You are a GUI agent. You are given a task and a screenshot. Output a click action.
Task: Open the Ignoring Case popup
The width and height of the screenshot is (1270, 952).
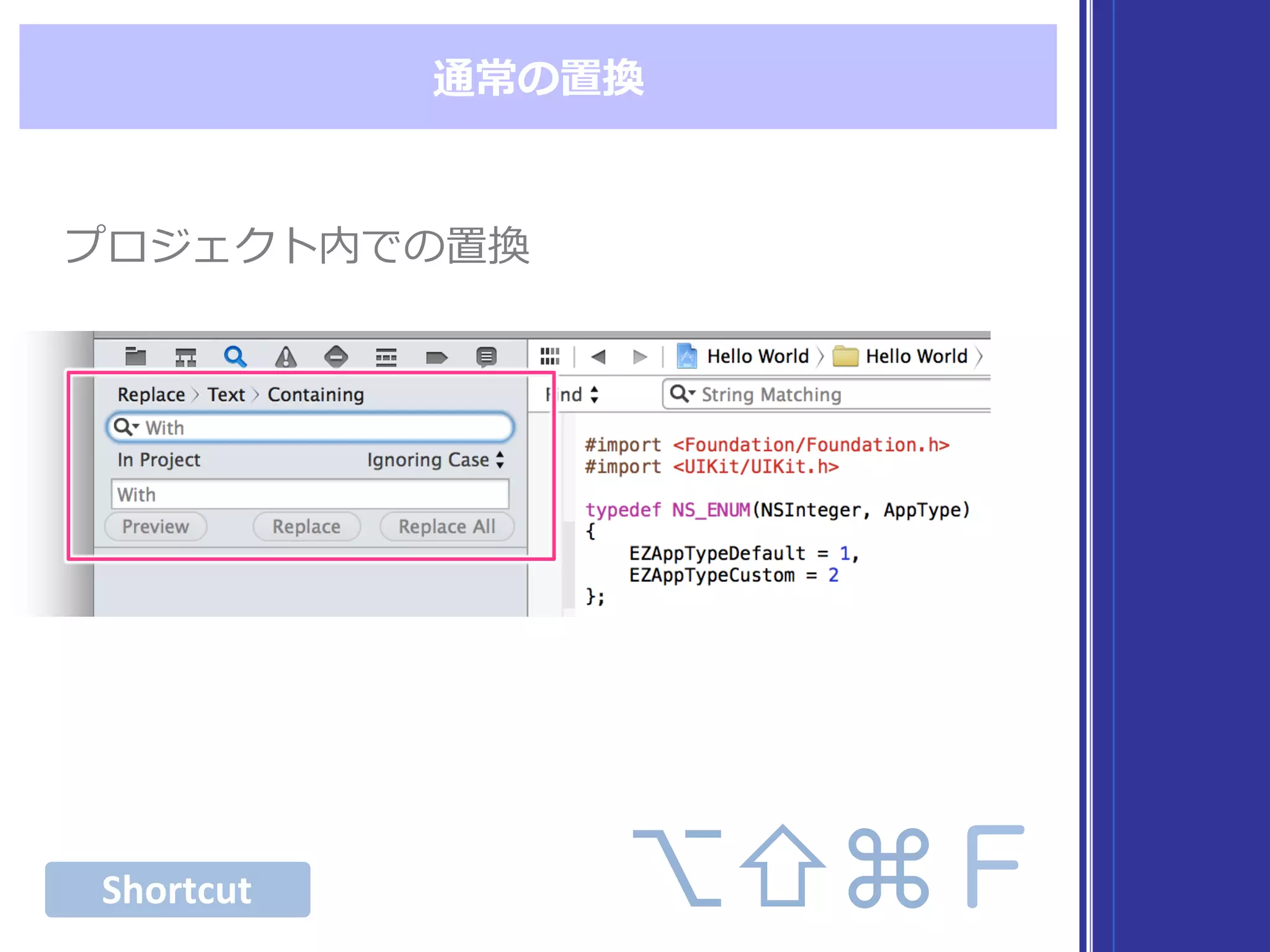(436, 460)
